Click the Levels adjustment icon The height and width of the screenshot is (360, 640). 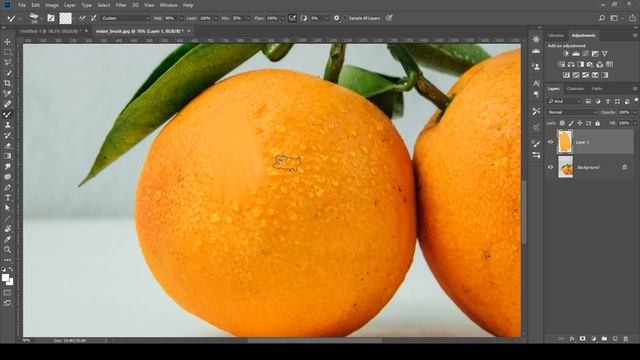(x=576, y=53)
